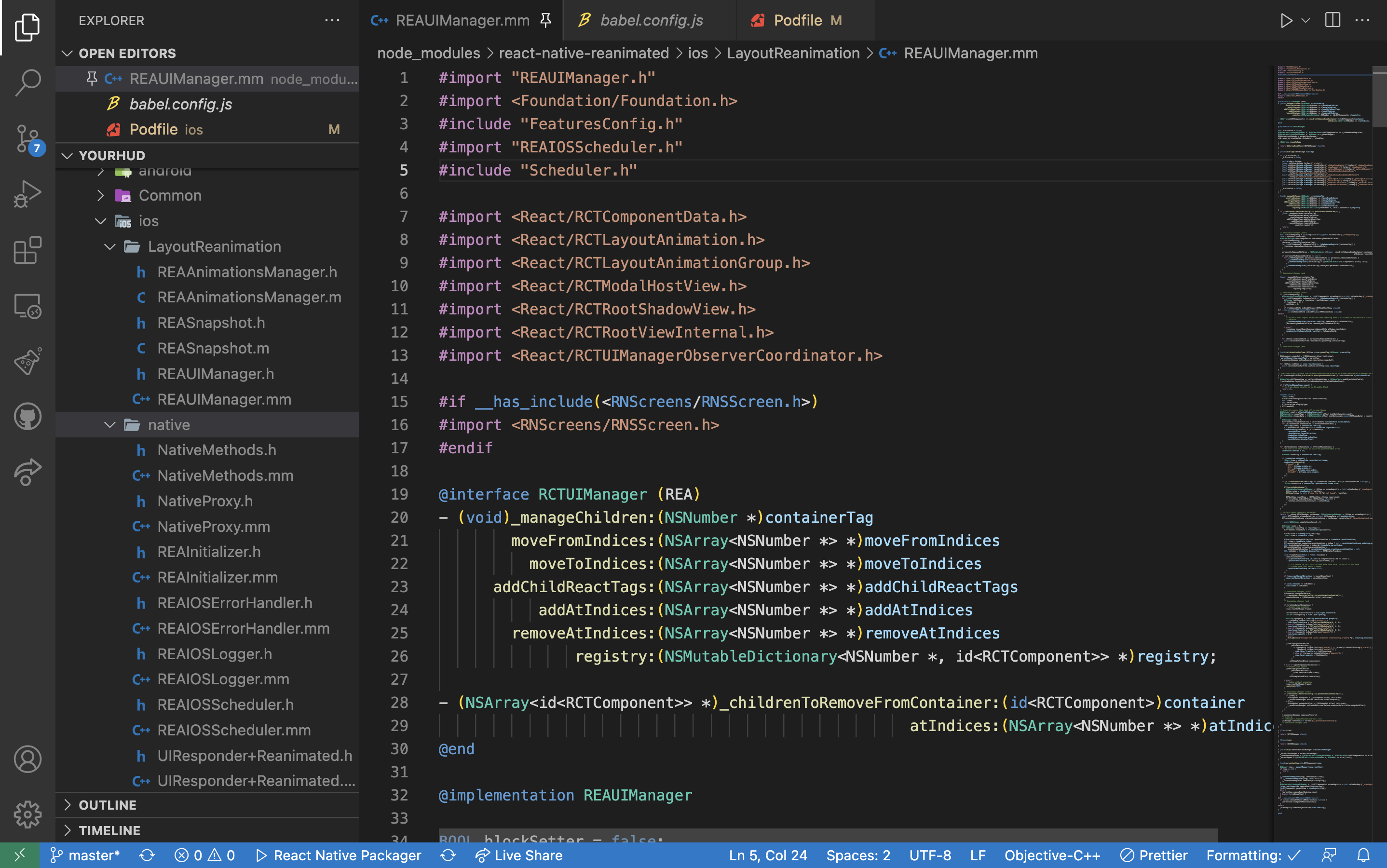Click the master* branch in status bar
Viewport: 1387px width, 868px height.
click(x=85, y=855)
